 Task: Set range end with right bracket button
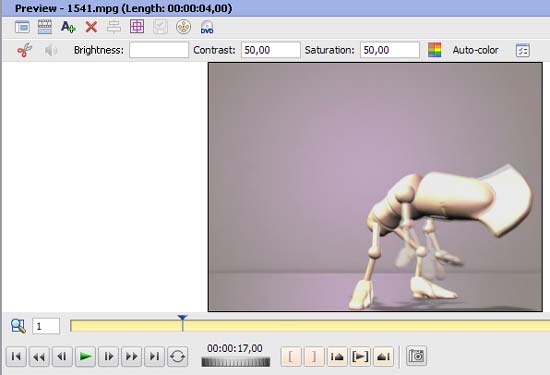click(314, 356)
